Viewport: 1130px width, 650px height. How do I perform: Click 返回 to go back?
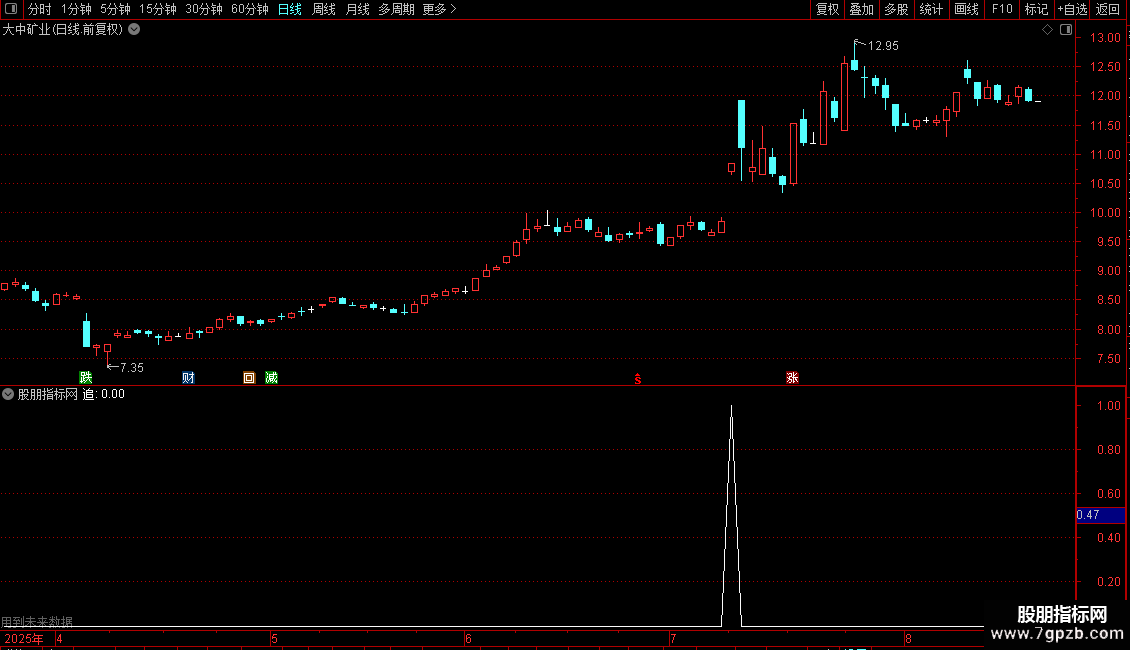(1108, 9)
